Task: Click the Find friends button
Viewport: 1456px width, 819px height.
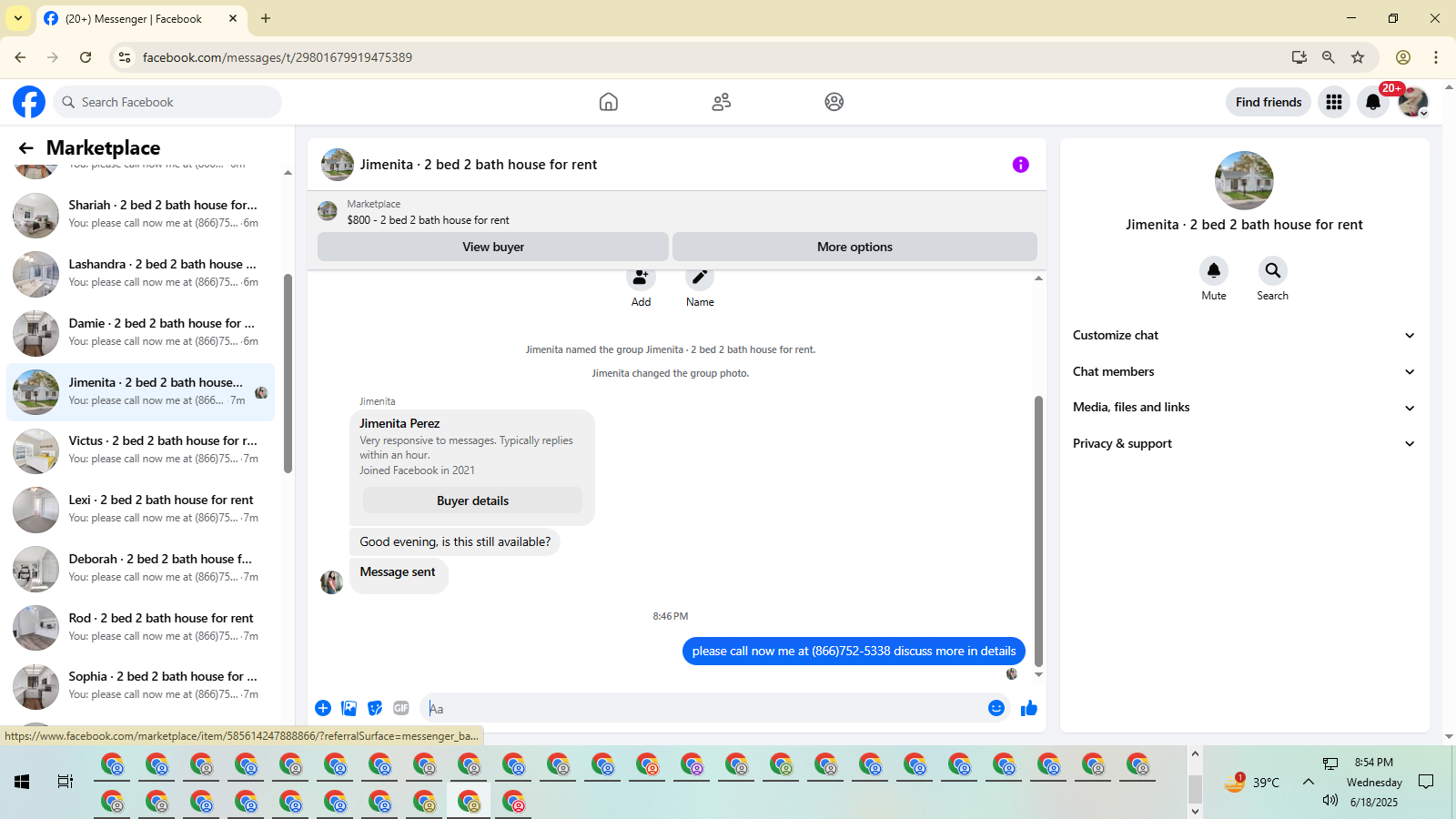Action: click(x=1269, y=102)
